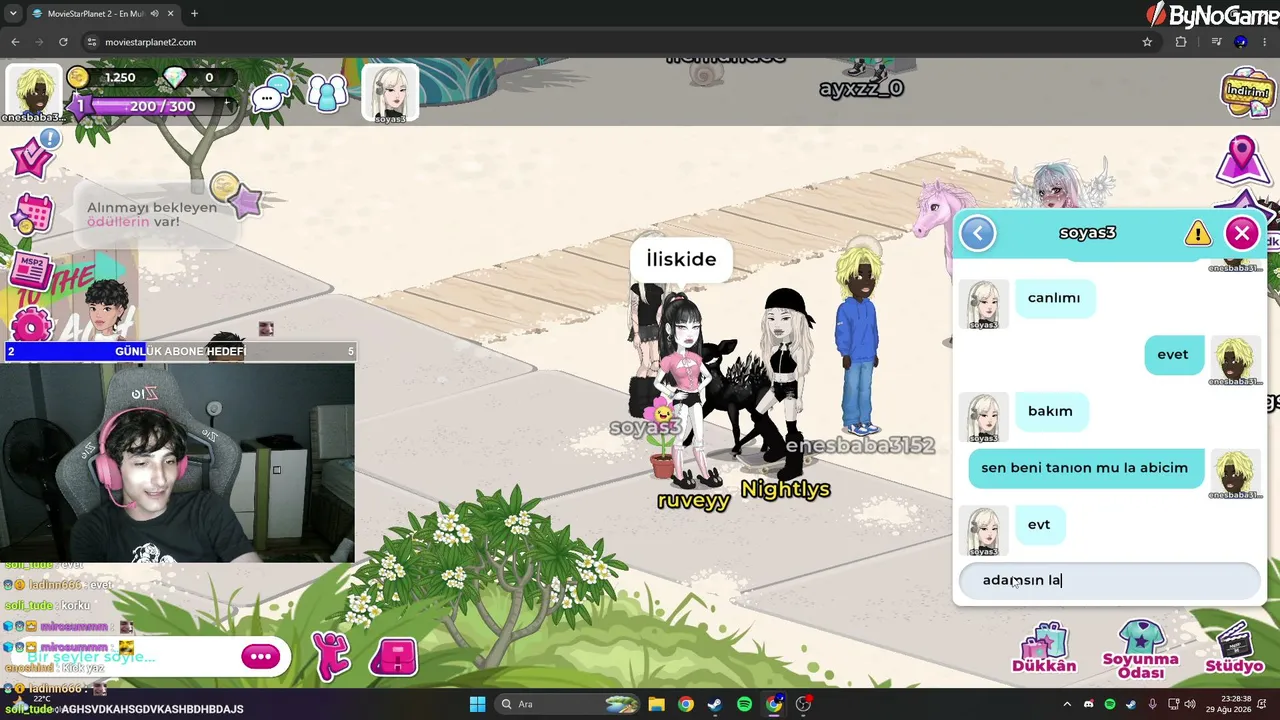Click the 'canlımı' chat message bubble

tap(1054, 298)
